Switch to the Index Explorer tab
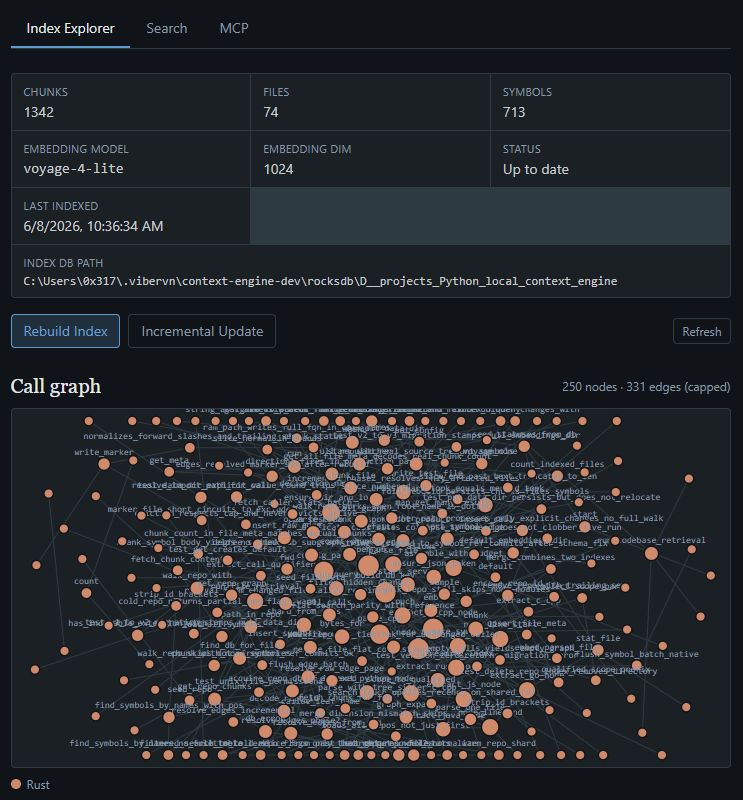The height and width of the screenshot is (800, 743). tap(70, 29)
